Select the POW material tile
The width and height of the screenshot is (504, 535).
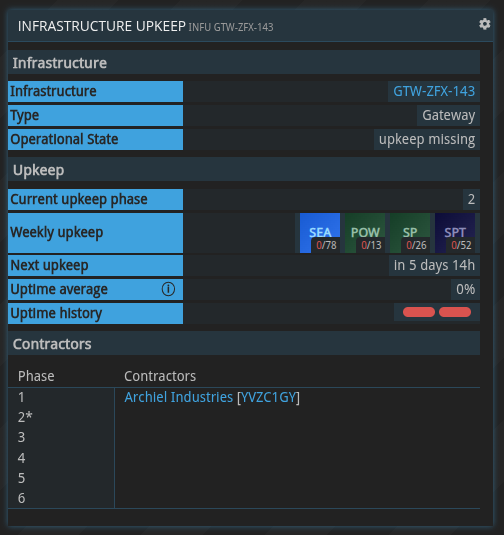point(365,233)
